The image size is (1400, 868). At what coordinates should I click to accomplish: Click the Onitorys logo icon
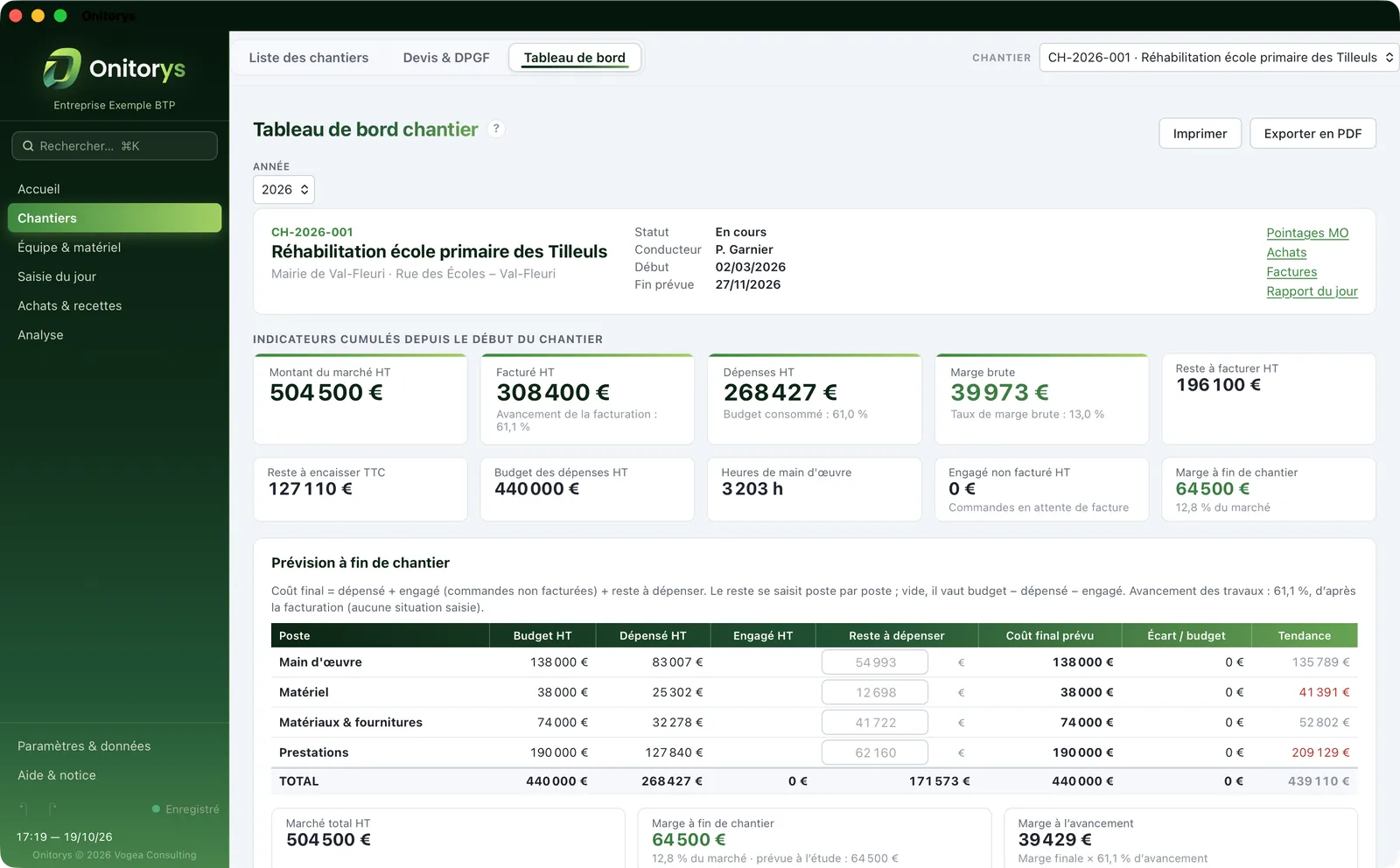(62, 68)
